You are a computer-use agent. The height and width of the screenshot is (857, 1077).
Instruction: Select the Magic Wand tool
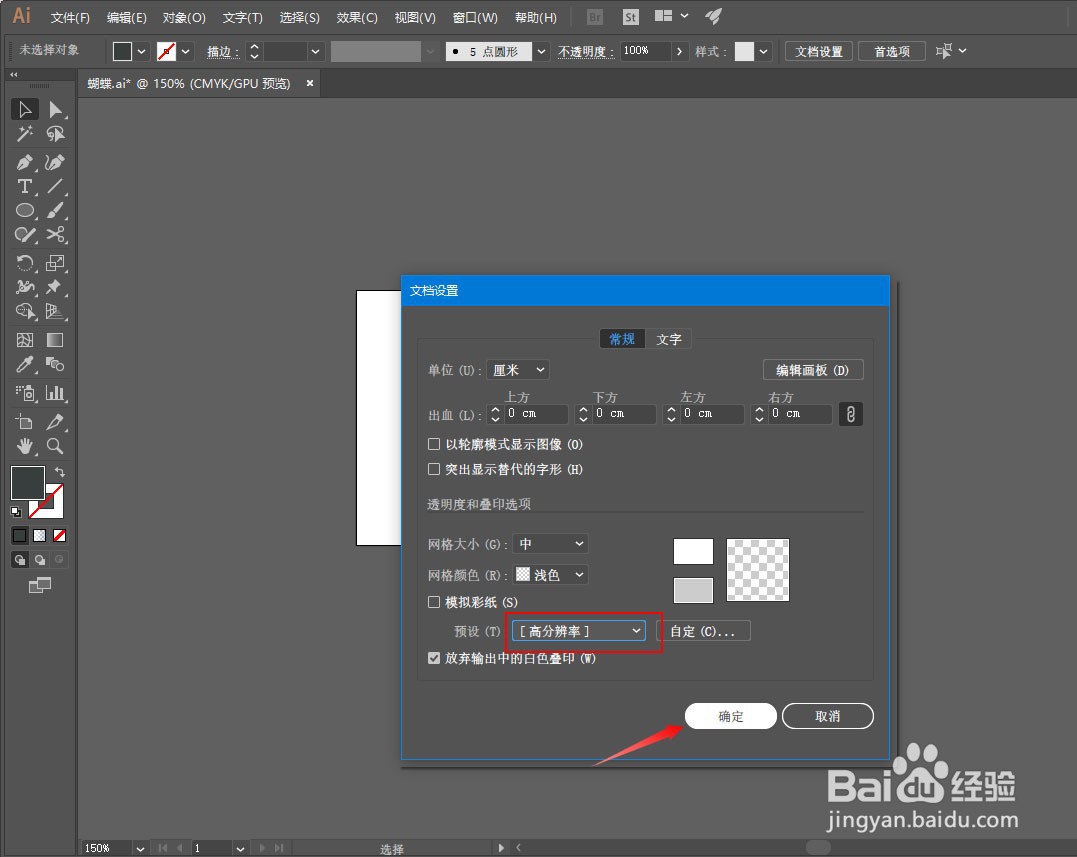(x=25, y=134)
